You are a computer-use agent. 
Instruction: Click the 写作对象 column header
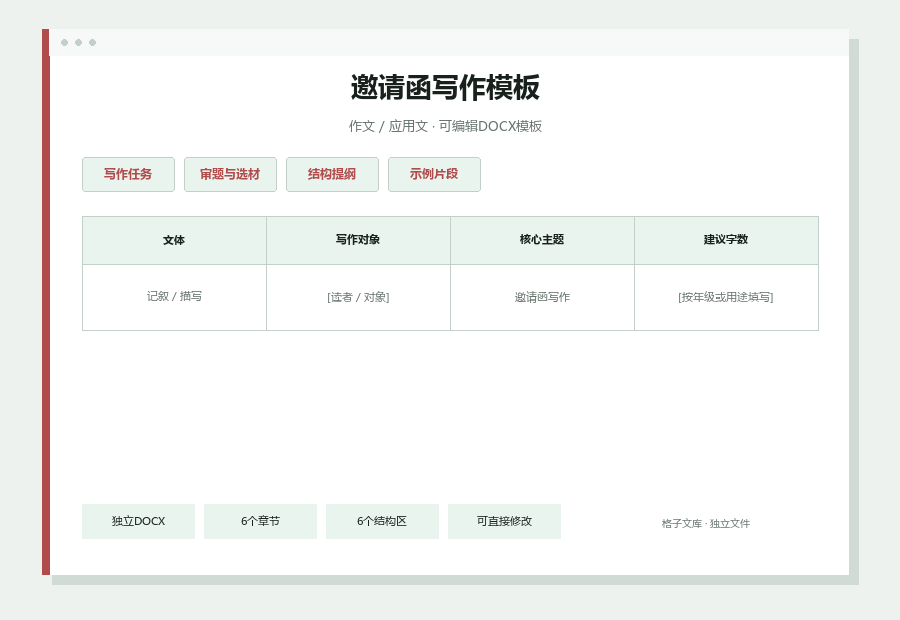coord(358,241)
